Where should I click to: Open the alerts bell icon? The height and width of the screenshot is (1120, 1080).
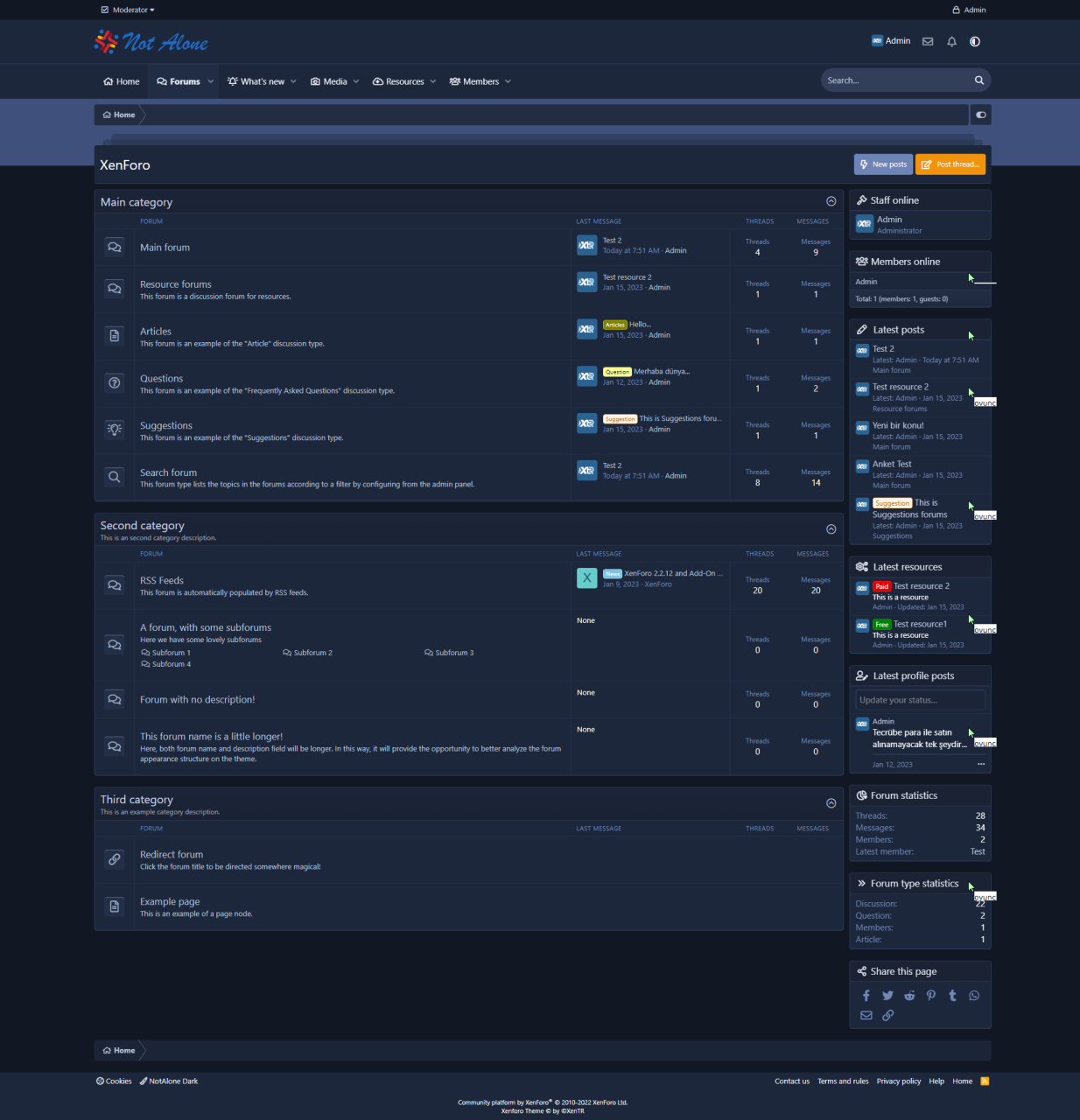(x=951, y=41)
